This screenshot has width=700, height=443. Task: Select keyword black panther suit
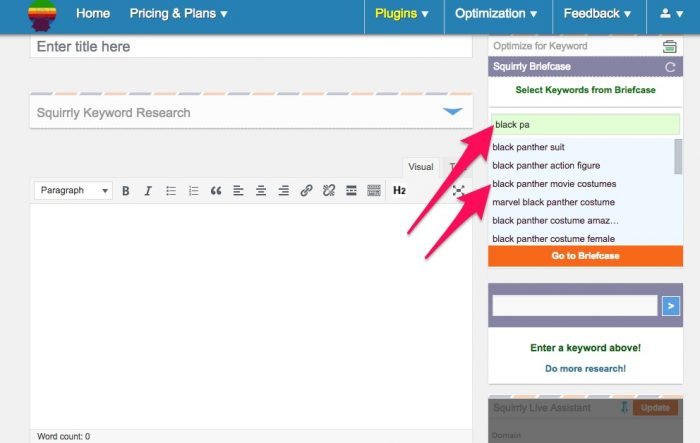528,147
